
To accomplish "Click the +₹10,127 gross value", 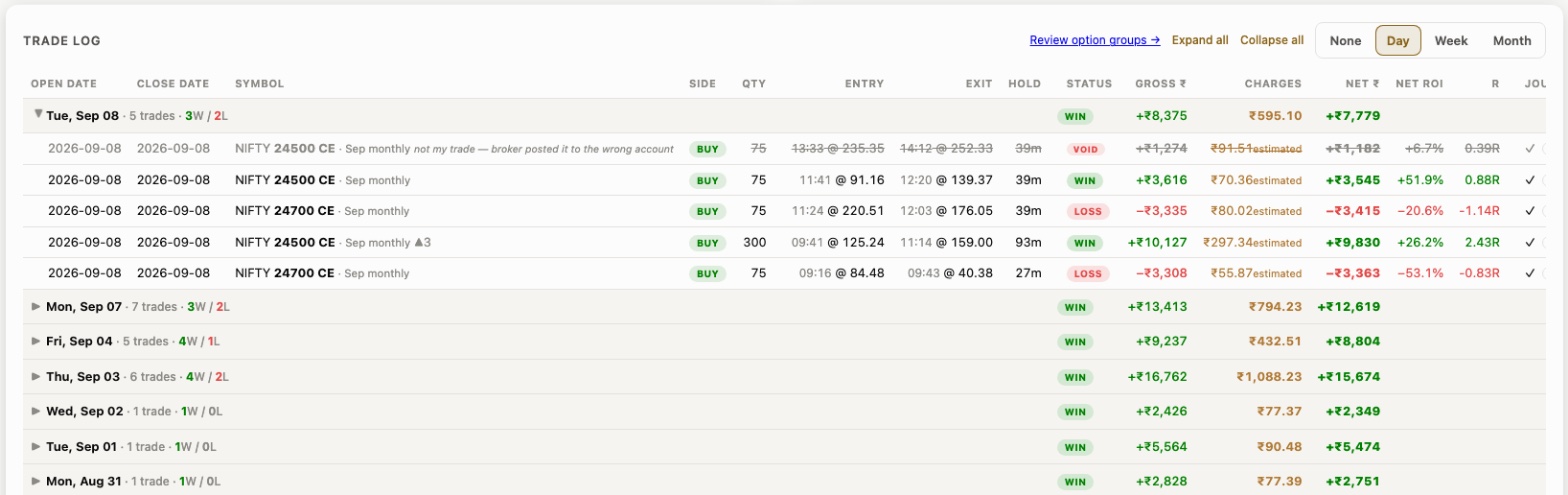I will point(1157,242).
